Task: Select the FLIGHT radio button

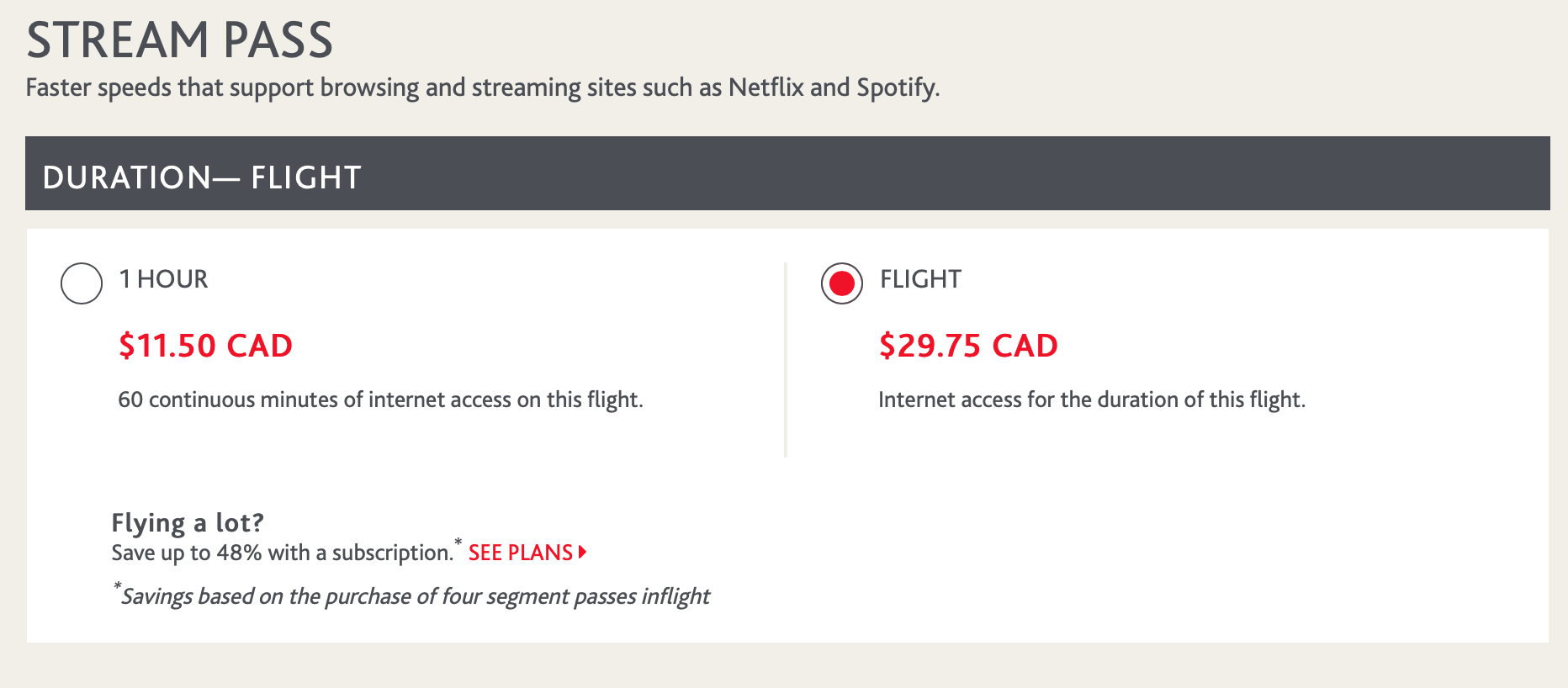Action: point(842,283)
